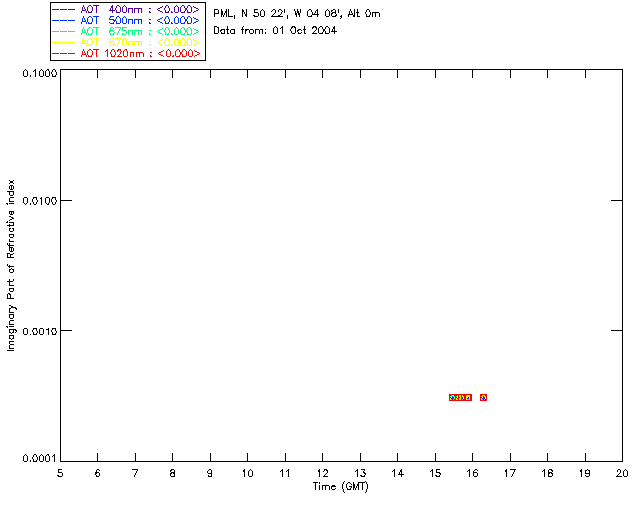
Task: Click the PML station location text
Action: (297, 14)
